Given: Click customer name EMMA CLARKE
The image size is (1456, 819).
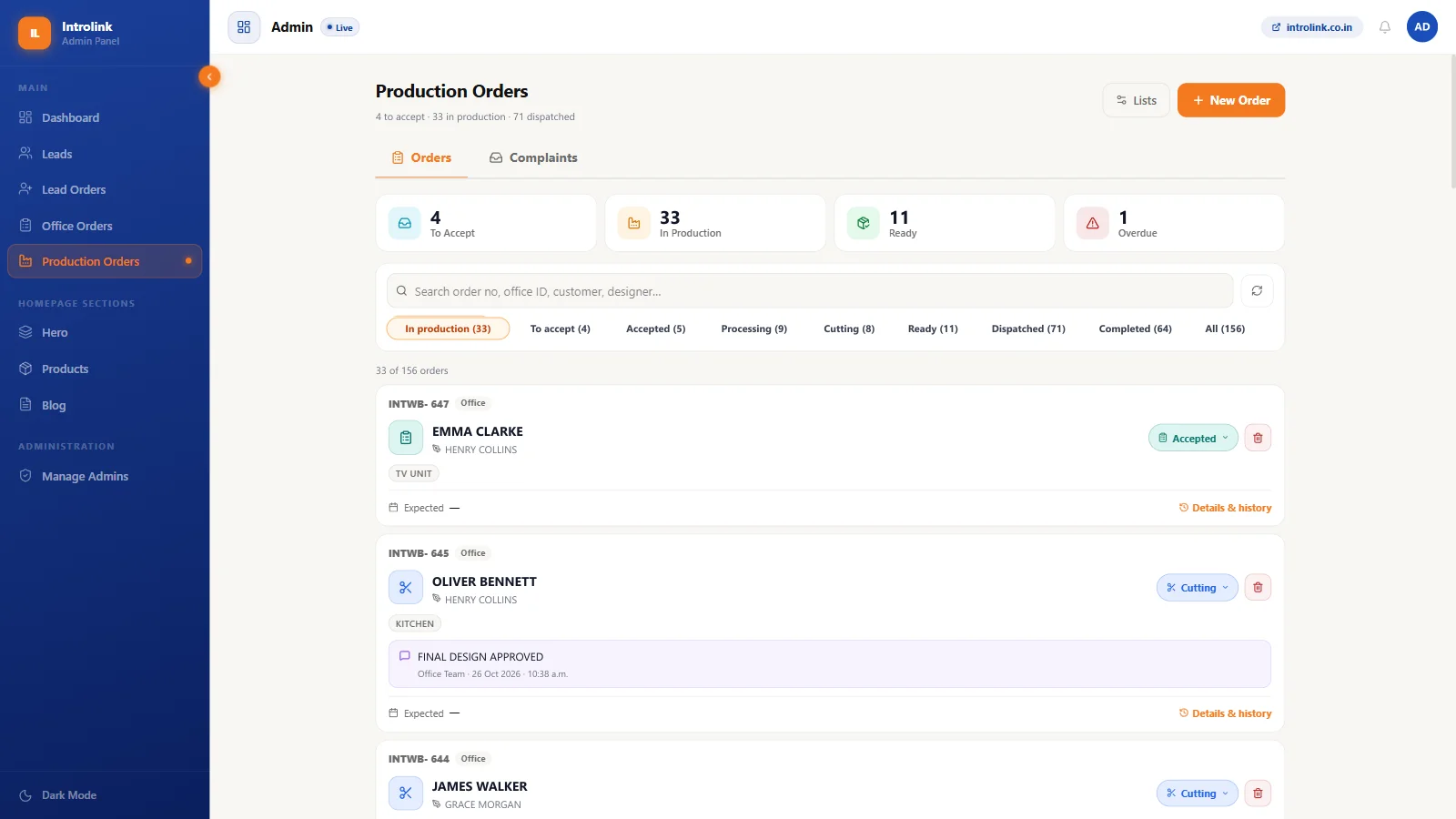Looking at the screenshot, I should pyautogui.click(x=478, y=431).
